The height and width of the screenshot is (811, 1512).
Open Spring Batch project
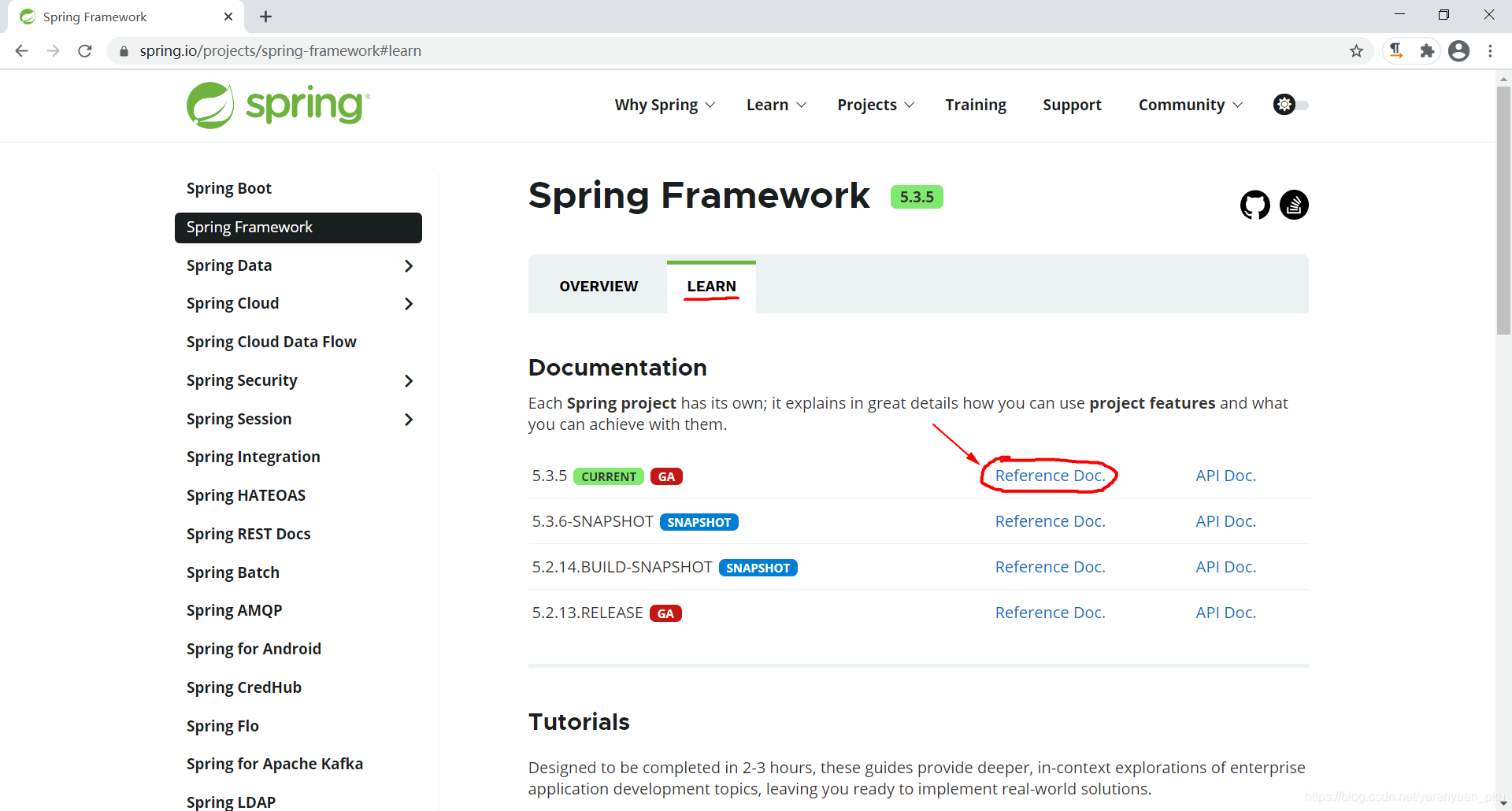click(233, 572)
